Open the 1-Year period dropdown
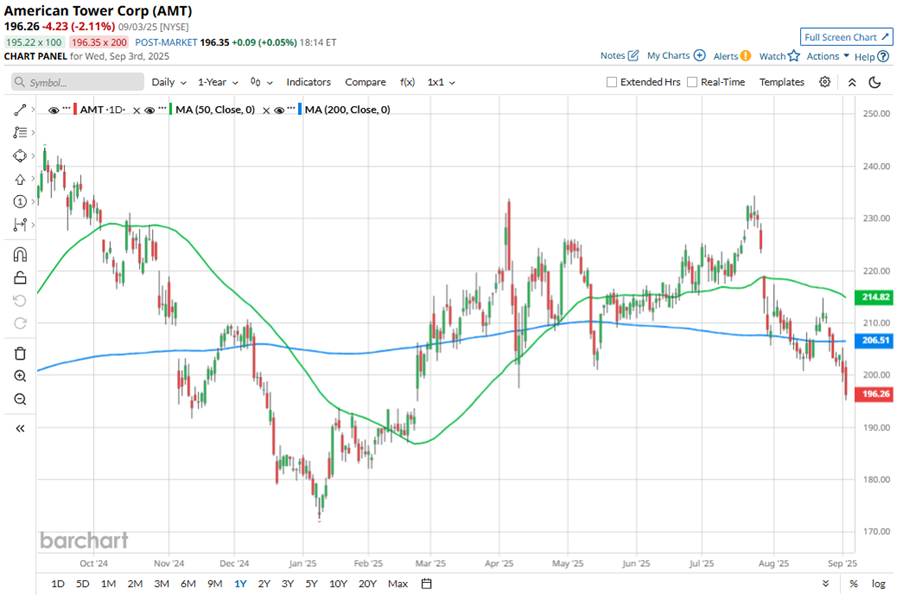903x601 pixels. coord(218,82)
